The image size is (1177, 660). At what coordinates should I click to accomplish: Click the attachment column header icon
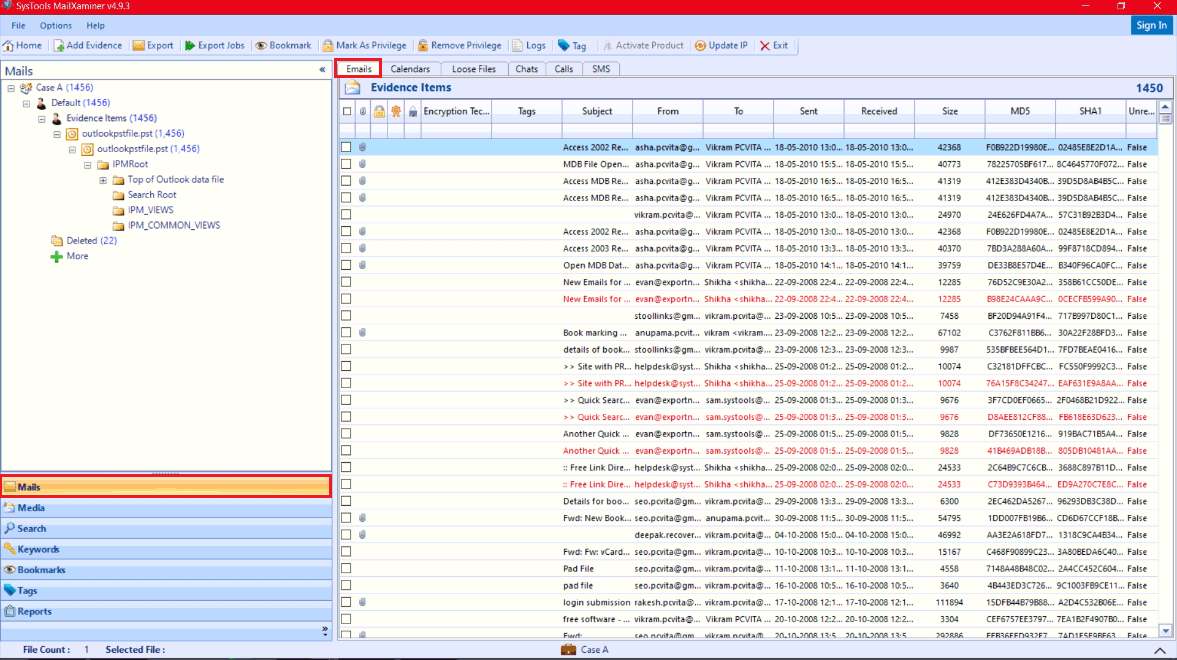pyautogui.click(x=363, y=111)
